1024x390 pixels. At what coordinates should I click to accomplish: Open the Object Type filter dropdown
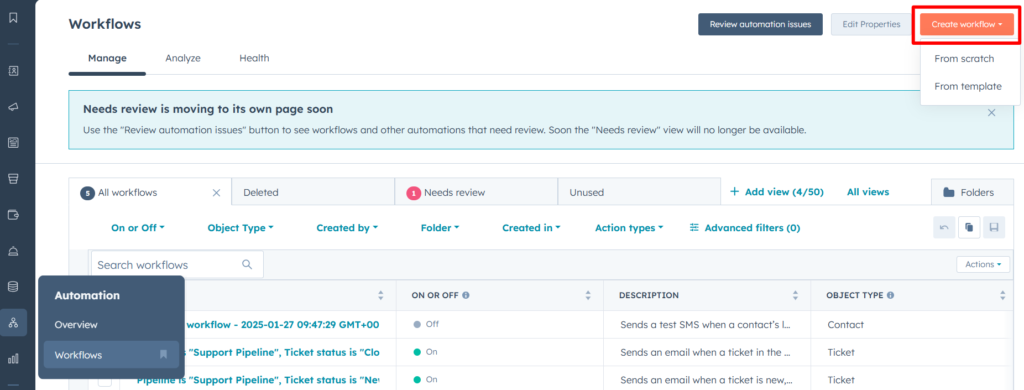pos(240,228)
